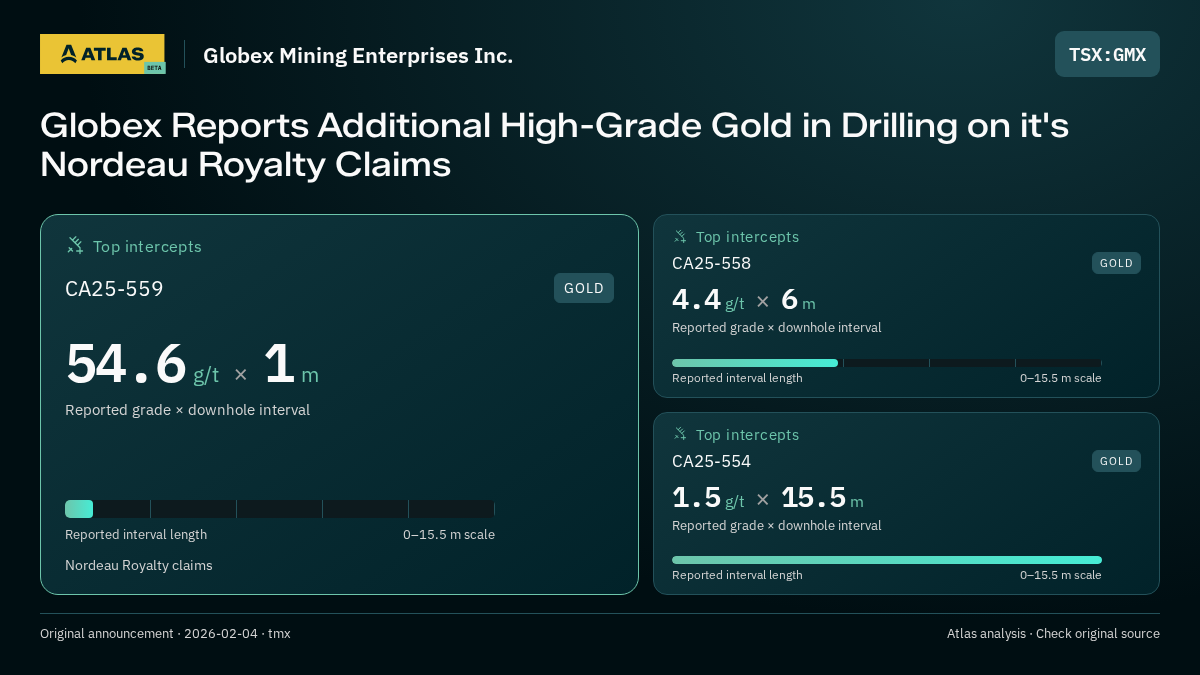Click the CA25-558 interval length bar
1200x675 pixels.
tap(887, 363)
